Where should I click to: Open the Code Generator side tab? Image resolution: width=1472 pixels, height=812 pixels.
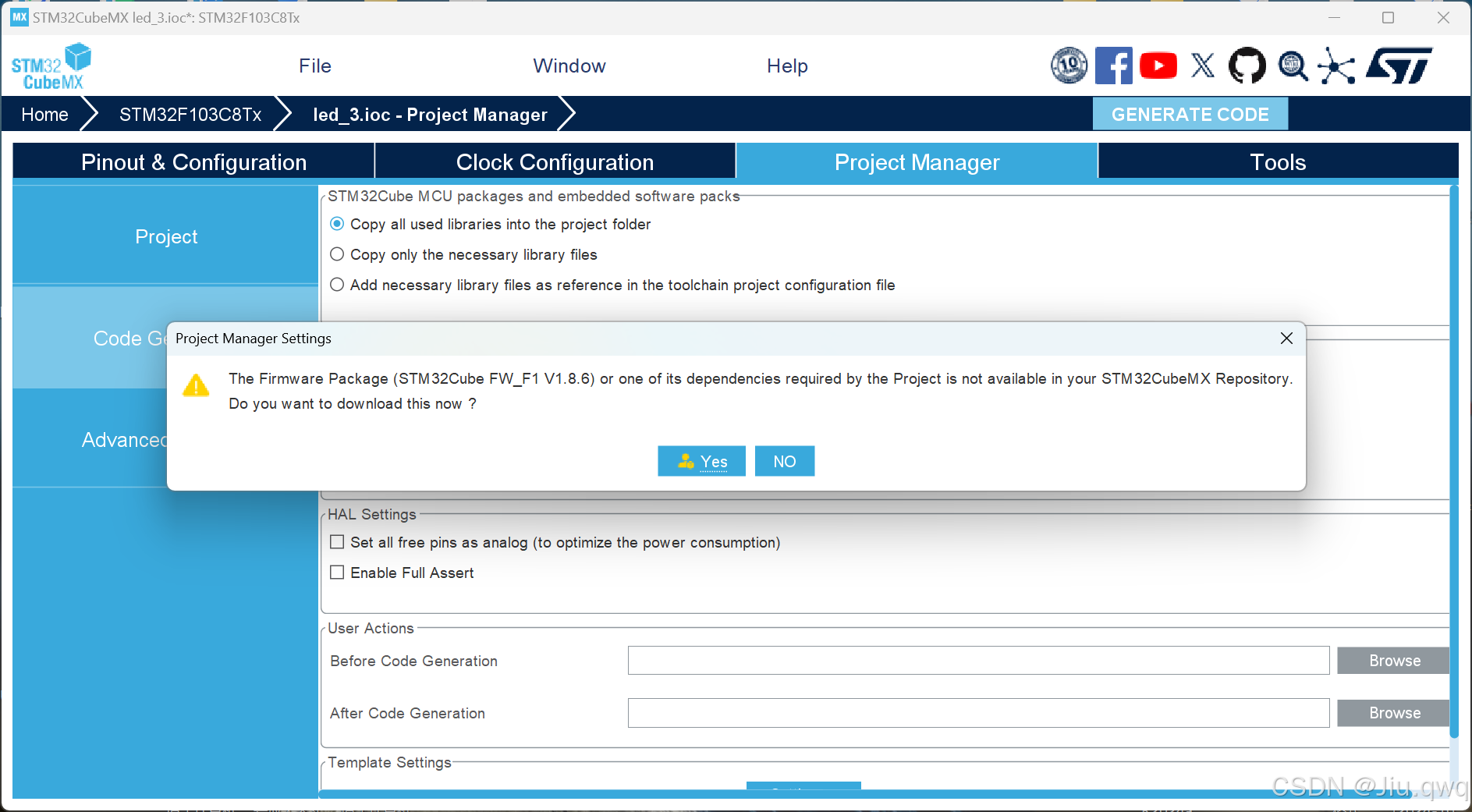[90, 338]
